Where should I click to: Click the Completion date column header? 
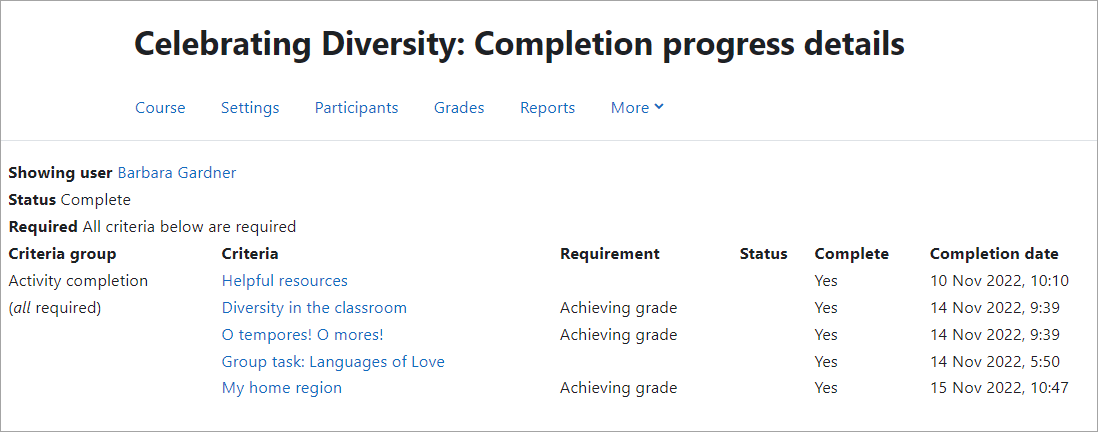(x=994, y=254)
